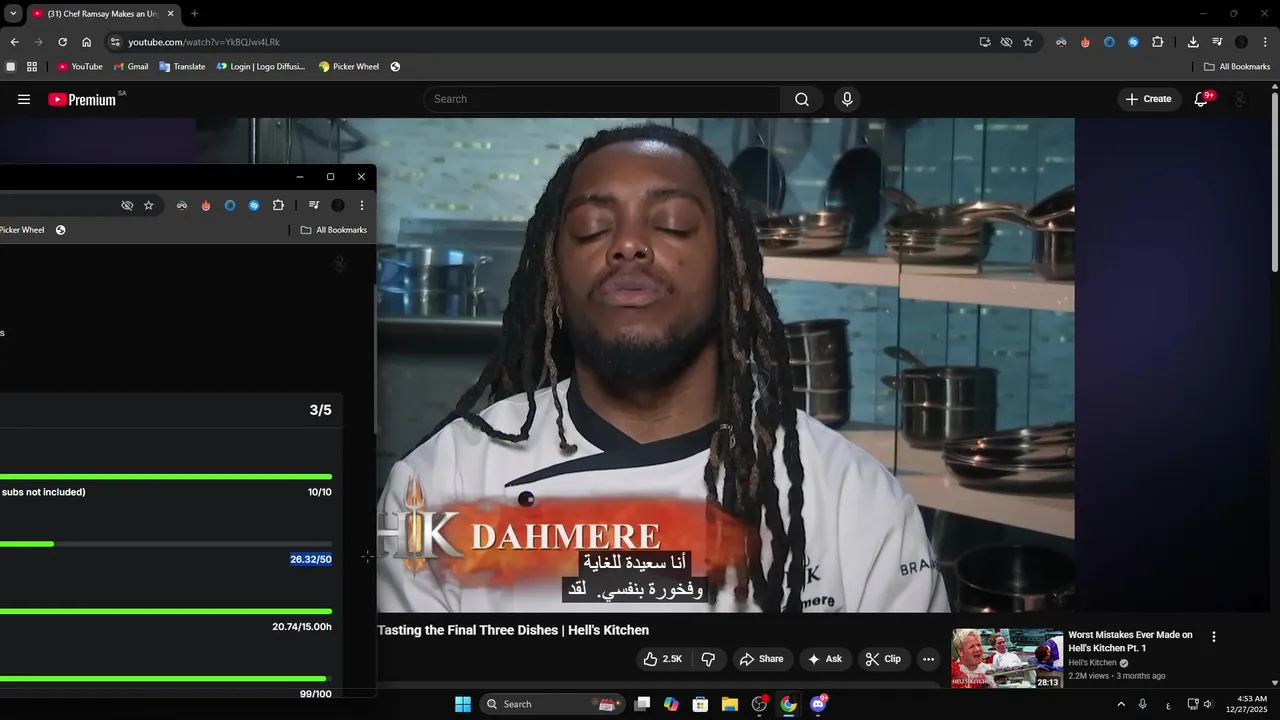Open YouTube account avatar menu
This screenshot has width=1280, height=720.
coord(1241,99)
